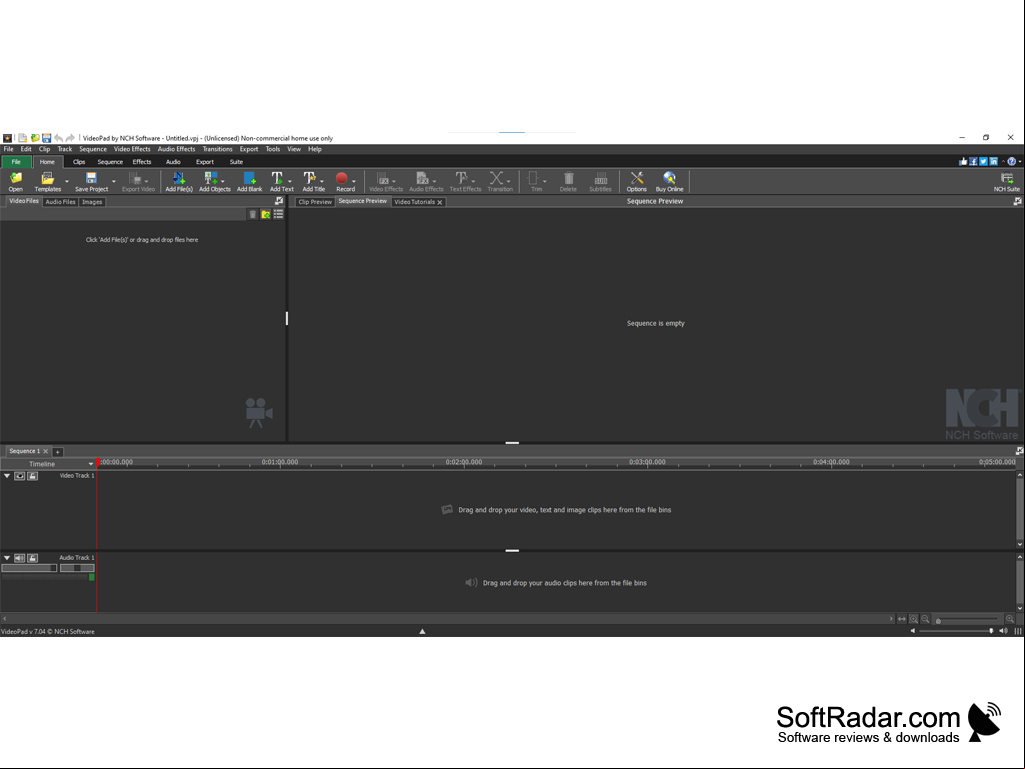Toggle the Video Track 1 lock
This screenshot has width=1025, height=769.
tap(33, 476)
